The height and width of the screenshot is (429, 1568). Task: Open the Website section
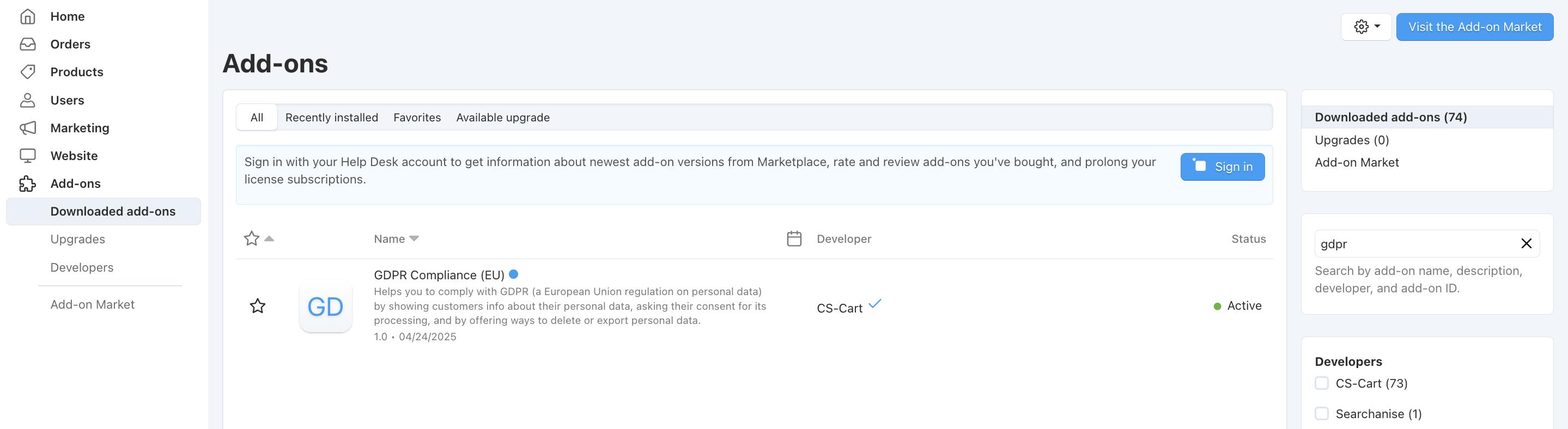coord(74,156)
